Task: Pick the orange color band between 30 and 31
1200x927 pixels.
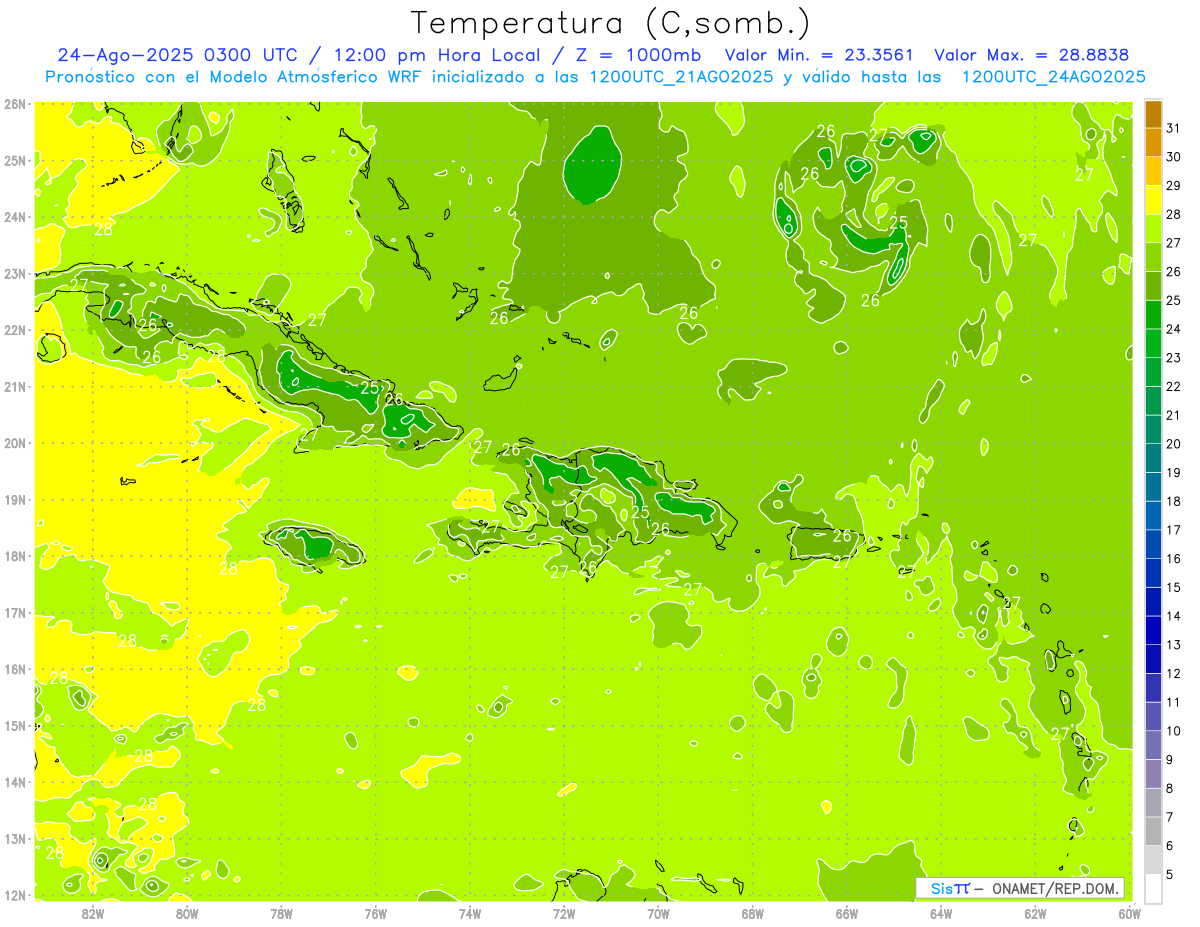Action: point(1153,142)
